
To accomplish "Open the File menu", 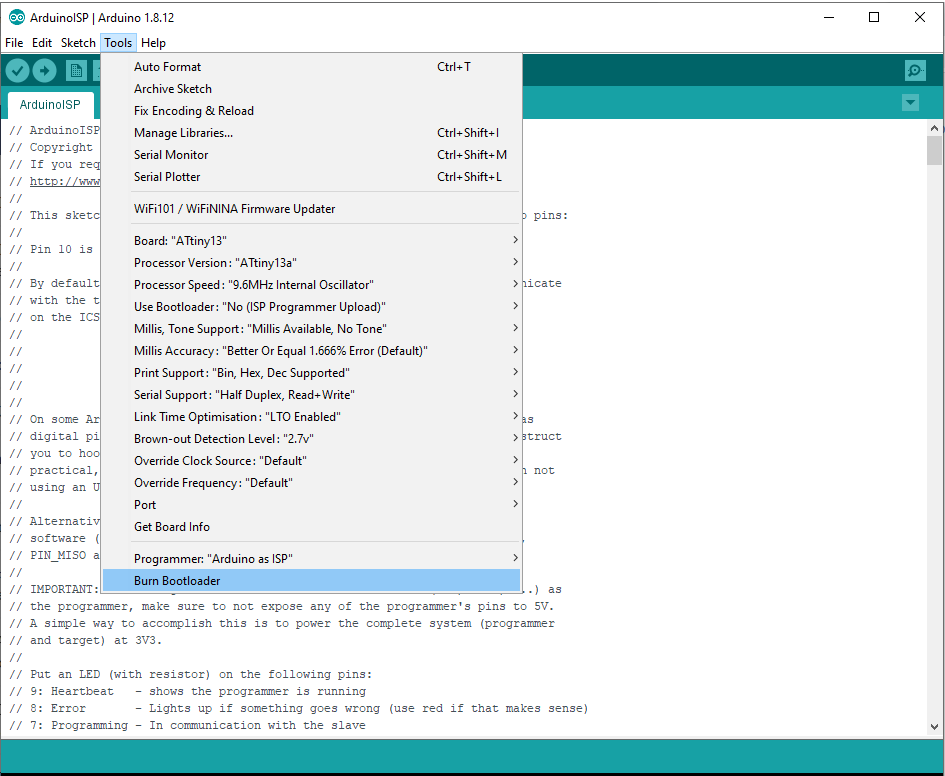I will point(14,43).
